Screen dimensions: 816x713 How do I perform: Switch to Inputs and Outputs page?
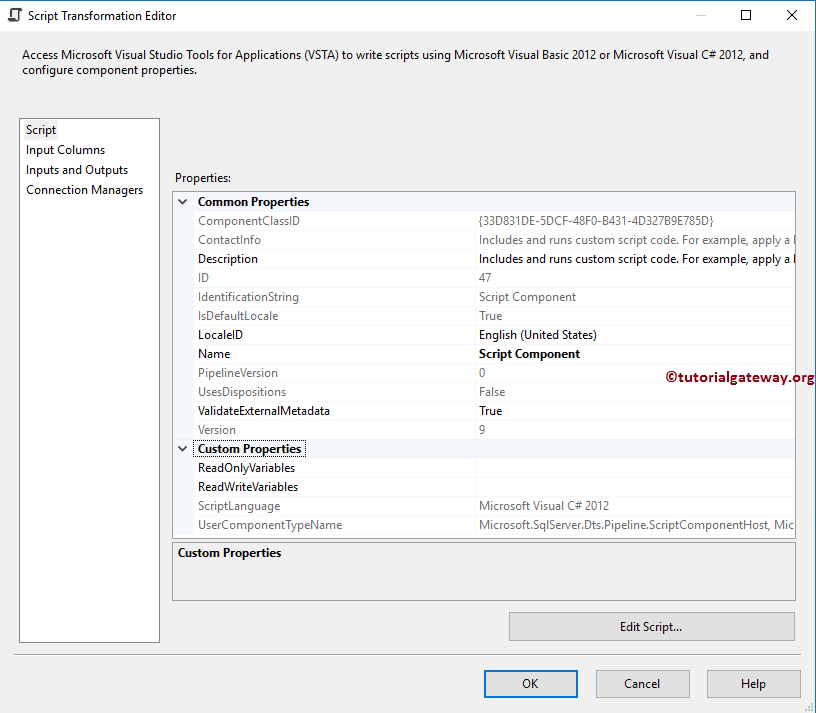click(x=76, y=169)
